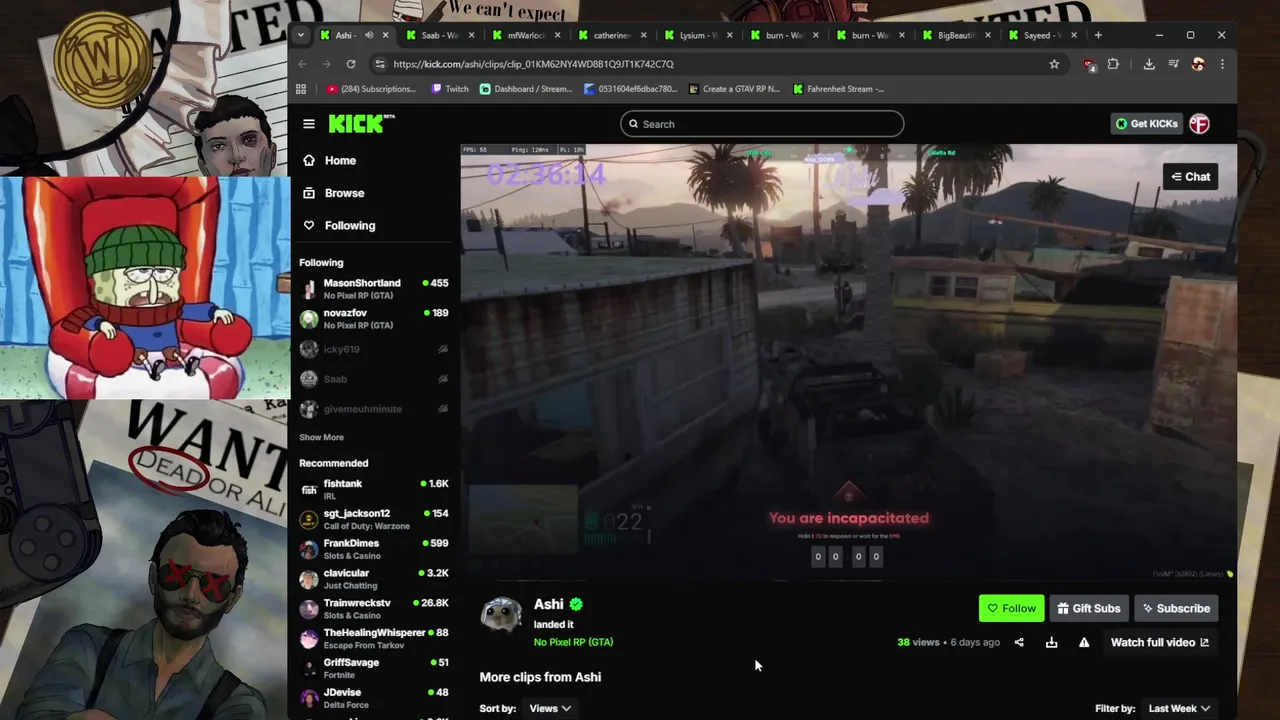
Task: Open the Twitch bookmark
Action: coord(450,89)
